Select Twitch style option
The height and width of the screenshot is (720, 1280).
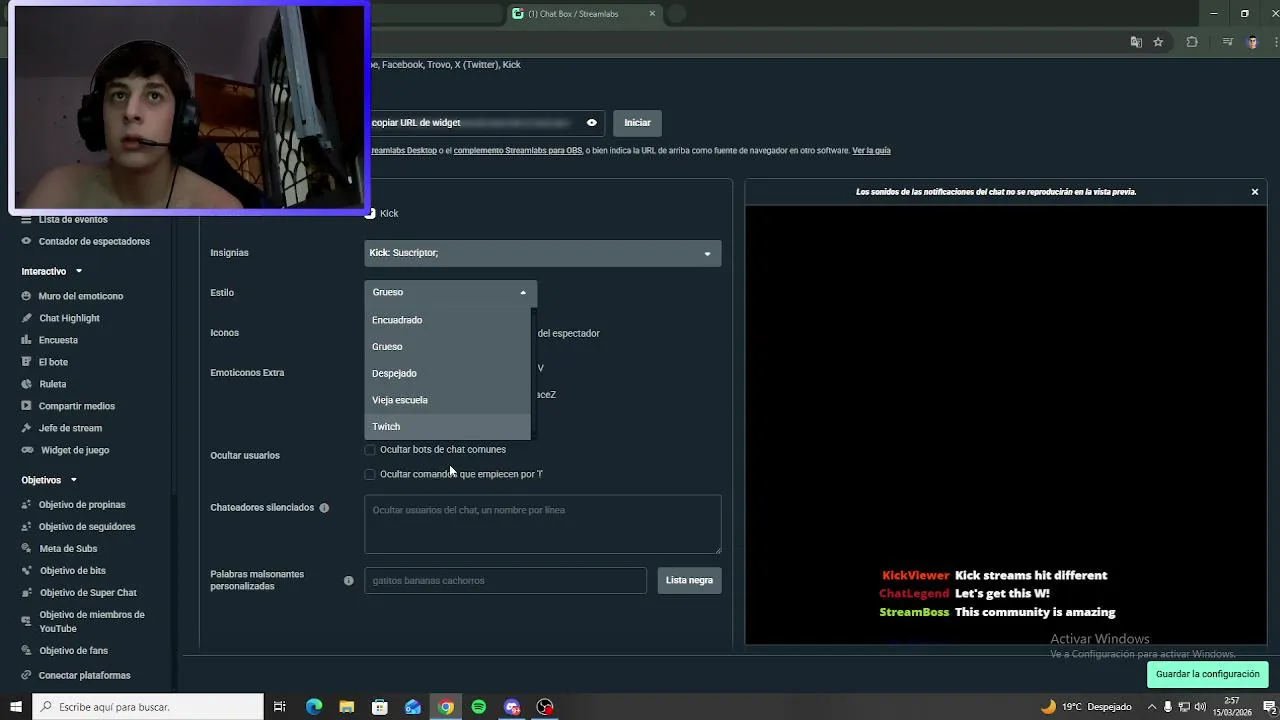pyautogui.click(x=448, y=426)
